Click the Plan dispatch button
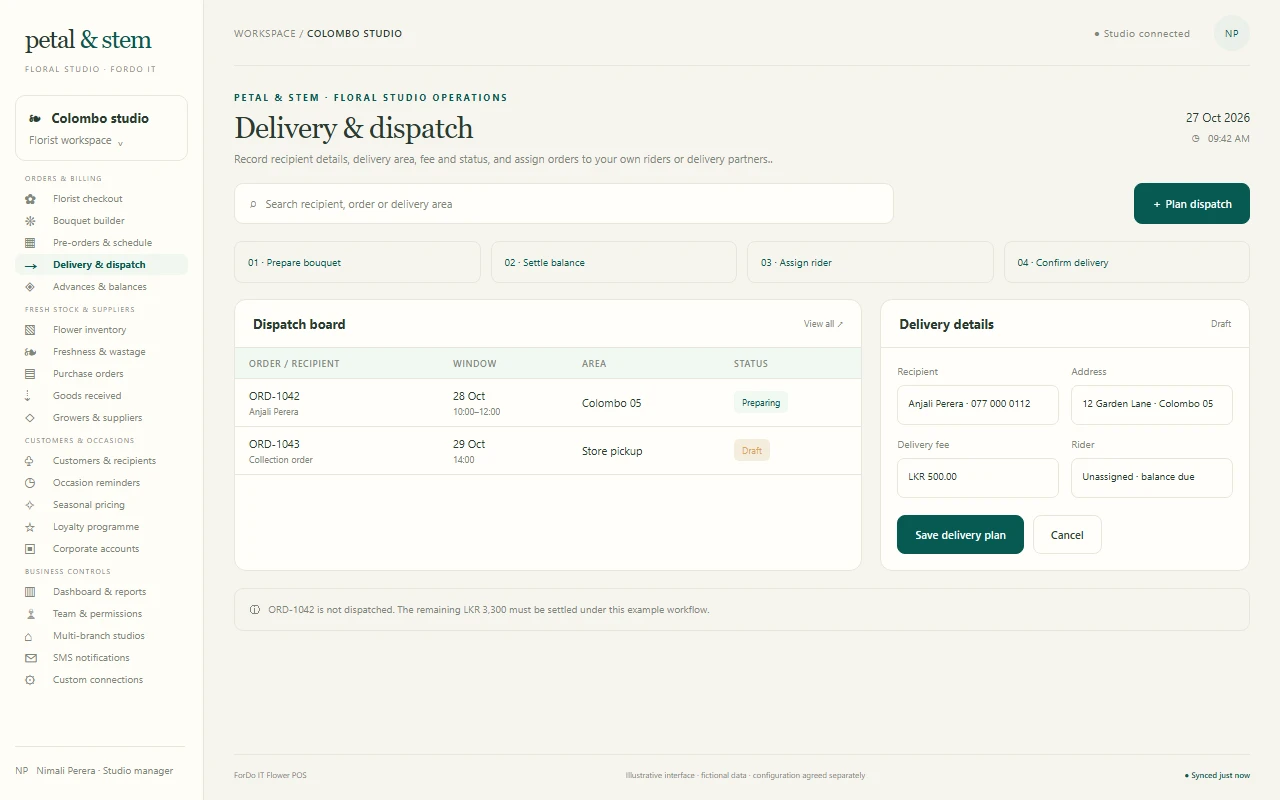Viewport: 1280px width, 800px height. pyautogui.click(x=1192, y=204)
